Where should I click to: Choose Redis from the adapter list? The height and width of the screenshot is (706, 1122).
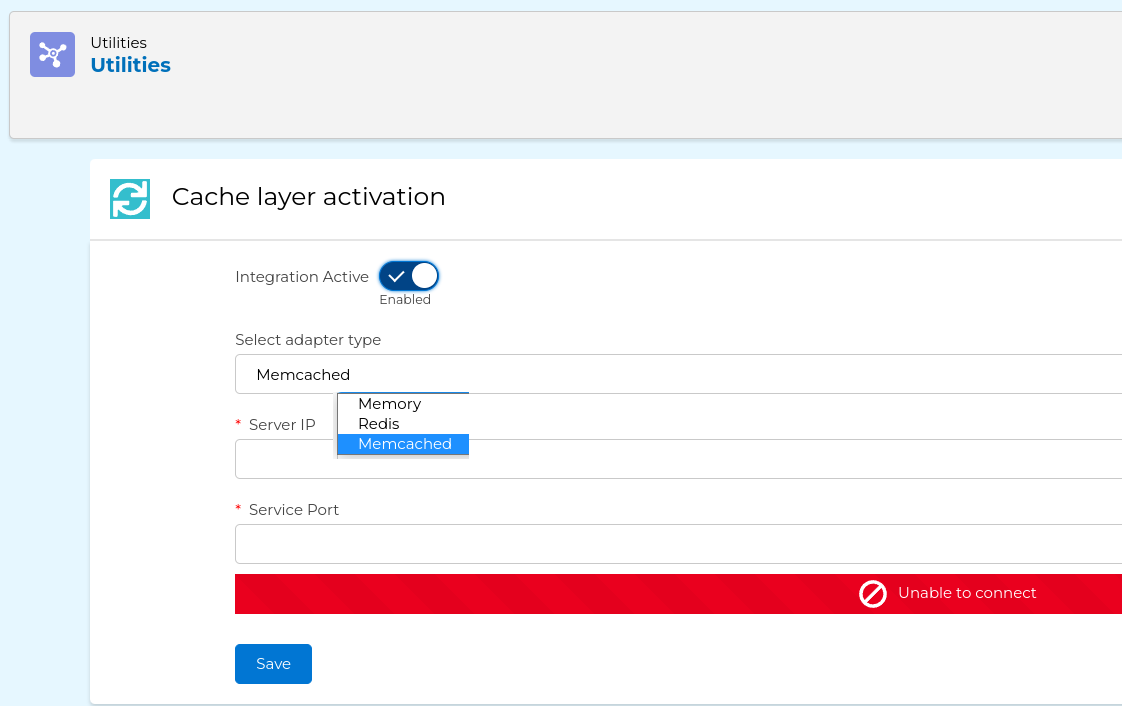[x=379, y=424]
